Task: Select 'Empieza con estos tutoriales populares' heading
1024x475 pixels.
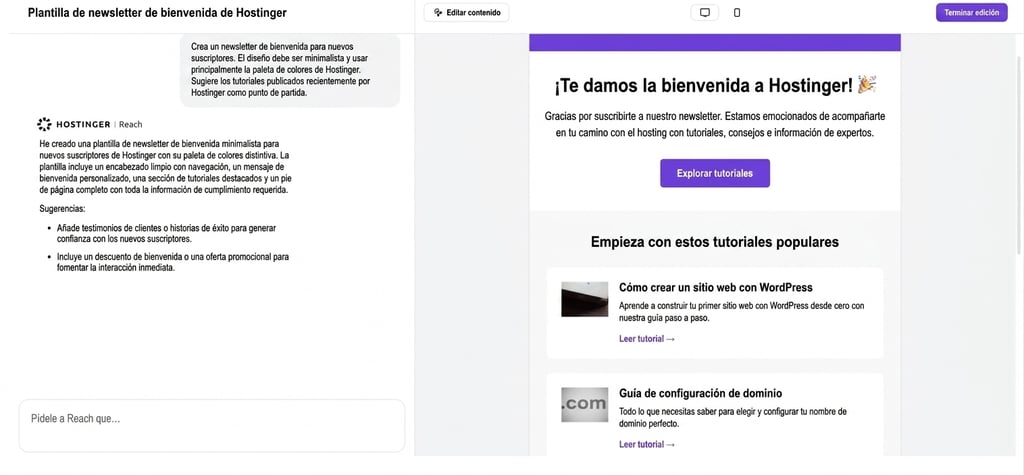Action: tap(714, 242)
